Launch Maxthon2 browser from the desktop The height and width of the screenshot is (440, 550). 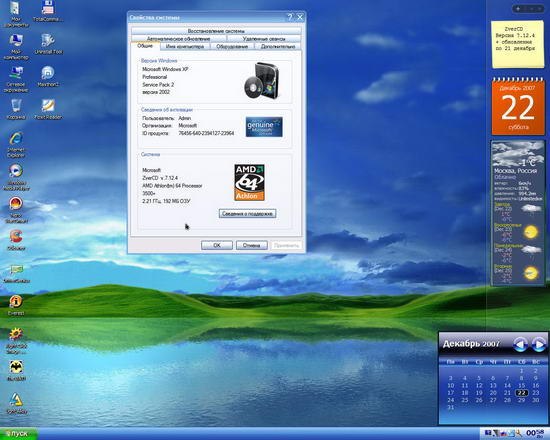[48, 76]
